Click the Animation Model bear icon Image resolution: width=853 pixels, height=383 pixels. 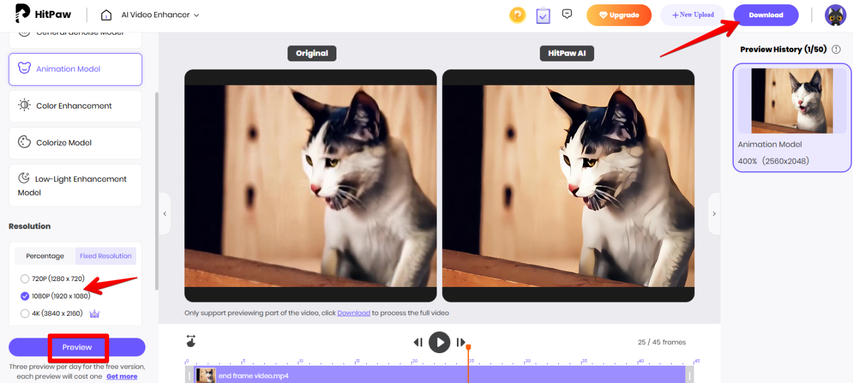[24, 69]
